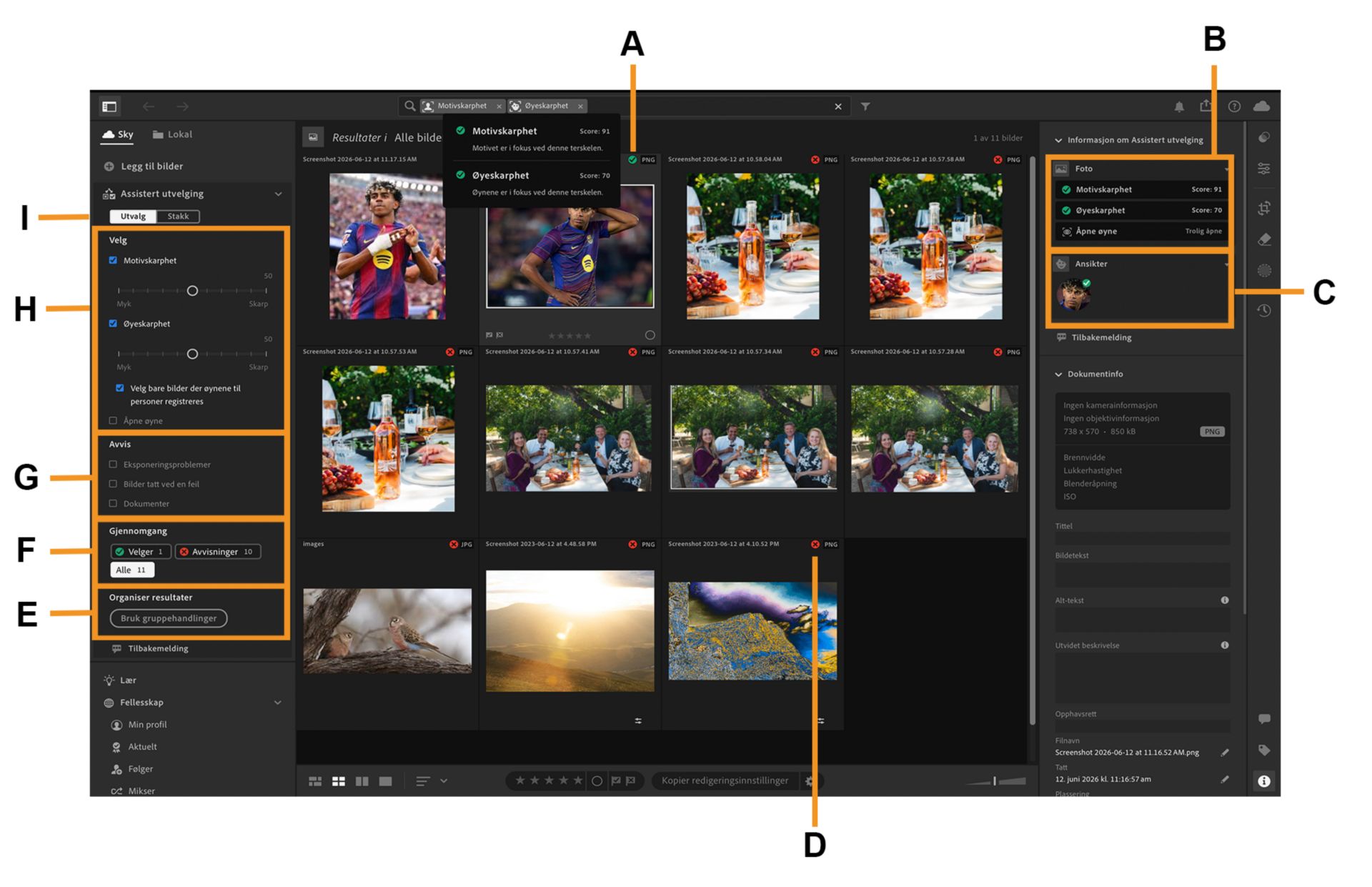Collapse Fellesskap section chevron
Image resolution: width=1372 pixels, height=887 pixels.
(x=278, y=703)
